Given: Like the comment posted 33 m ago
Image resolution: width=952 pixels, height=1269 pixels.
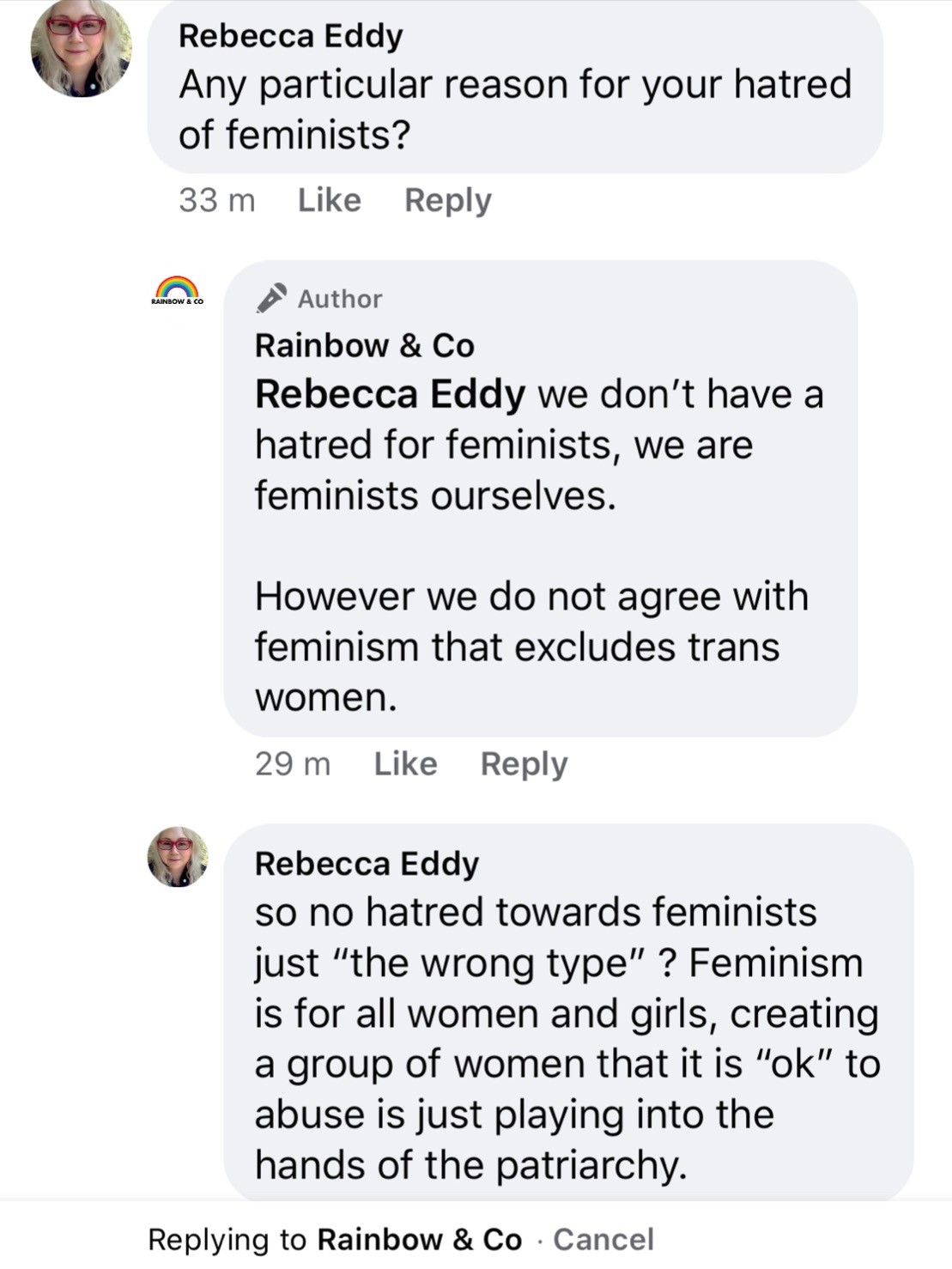Looking at the screenshot, I should [329, 200].
